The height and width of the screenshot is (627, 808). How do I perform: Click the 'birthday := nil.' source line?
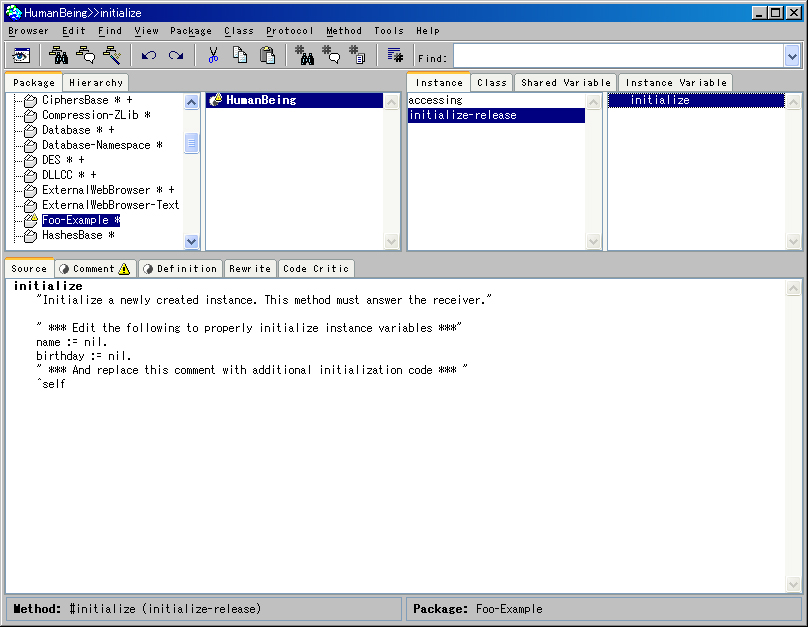click(x=83, y=356)
